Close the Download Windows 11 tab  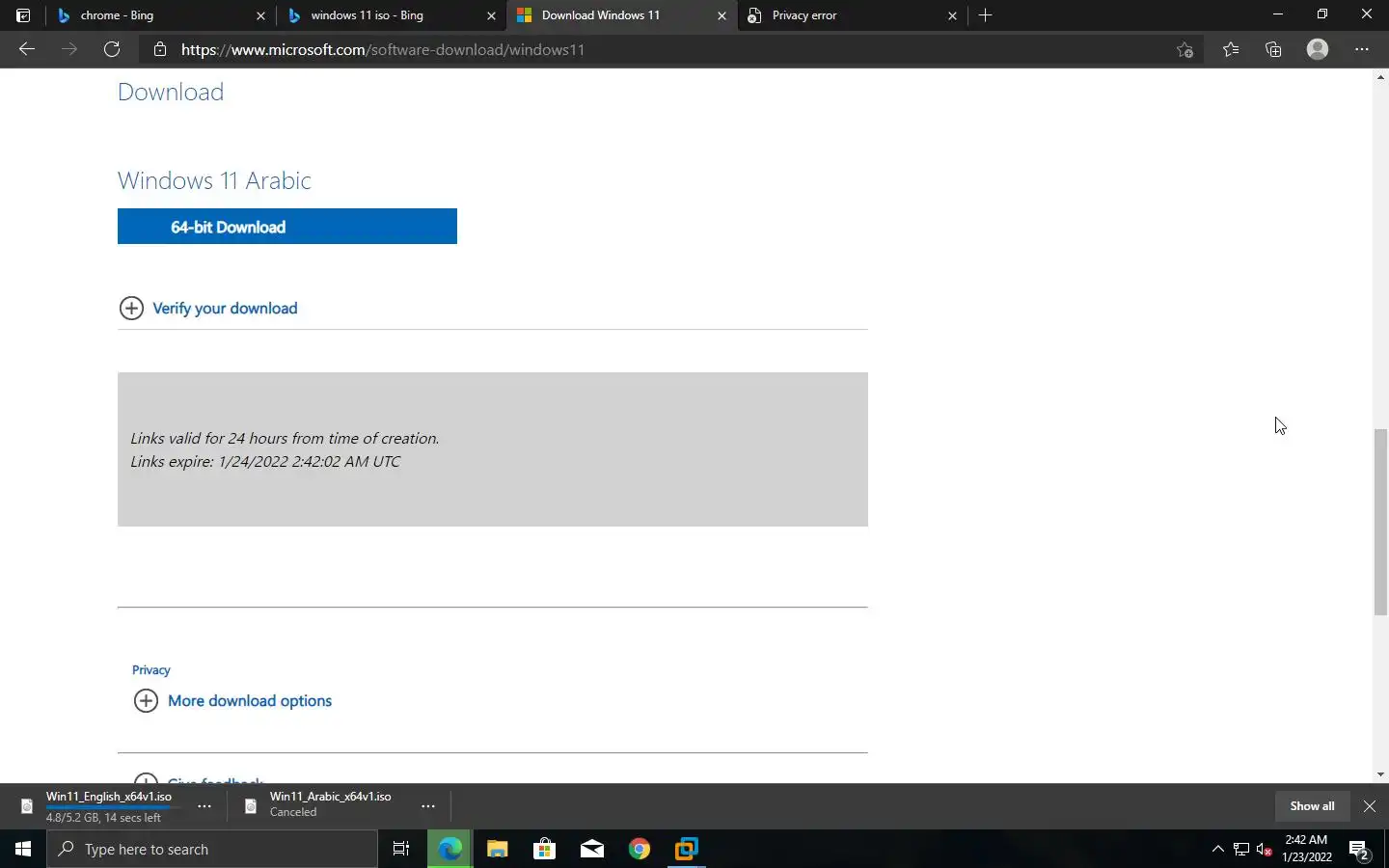722,15
